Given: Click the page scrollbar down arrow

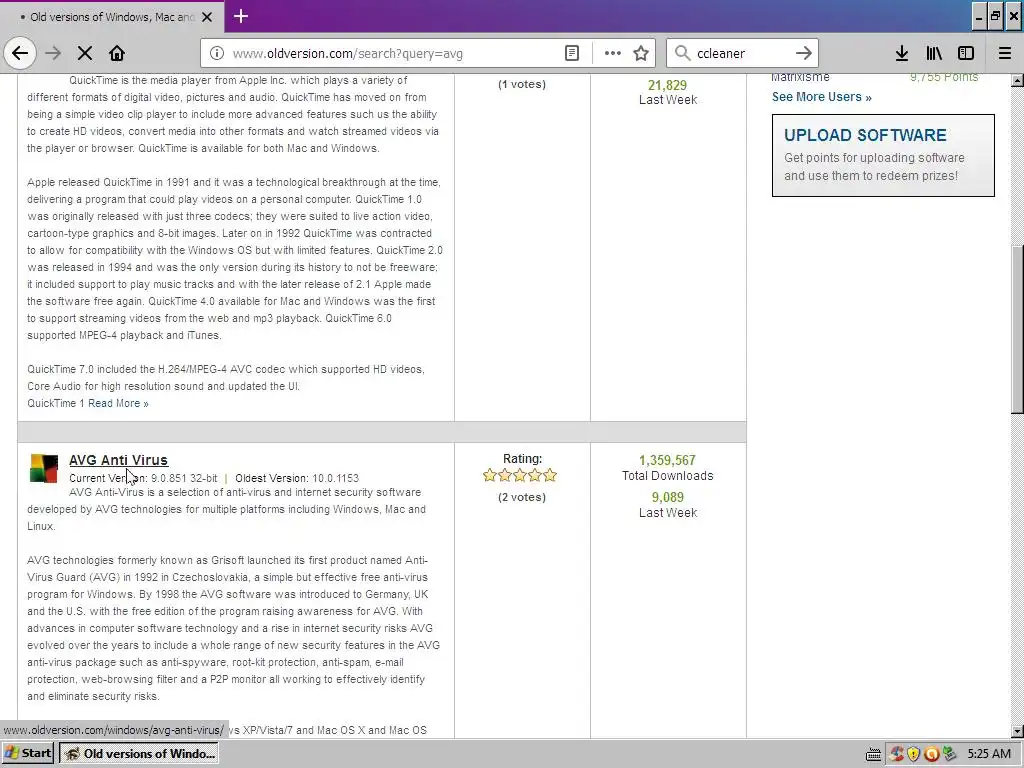Looking at the screenshot, I should [1017, 731].
